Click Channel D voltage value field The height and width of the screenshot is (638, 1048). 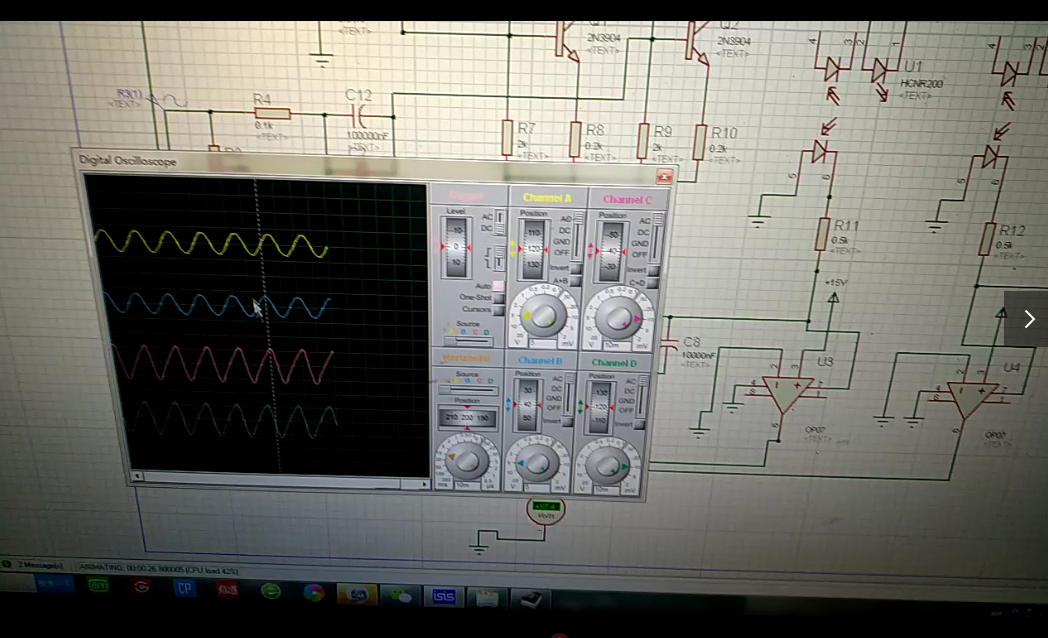point(607,490)
